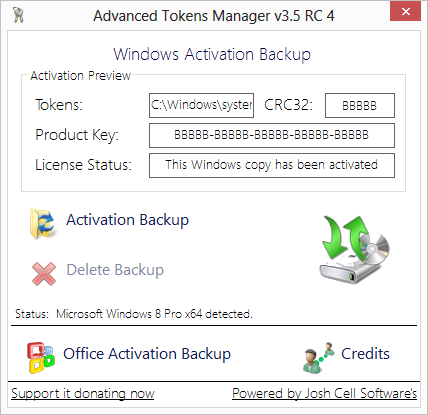Click inside the Tokens path field
428x415 pixels.
(x=201, y=105)
